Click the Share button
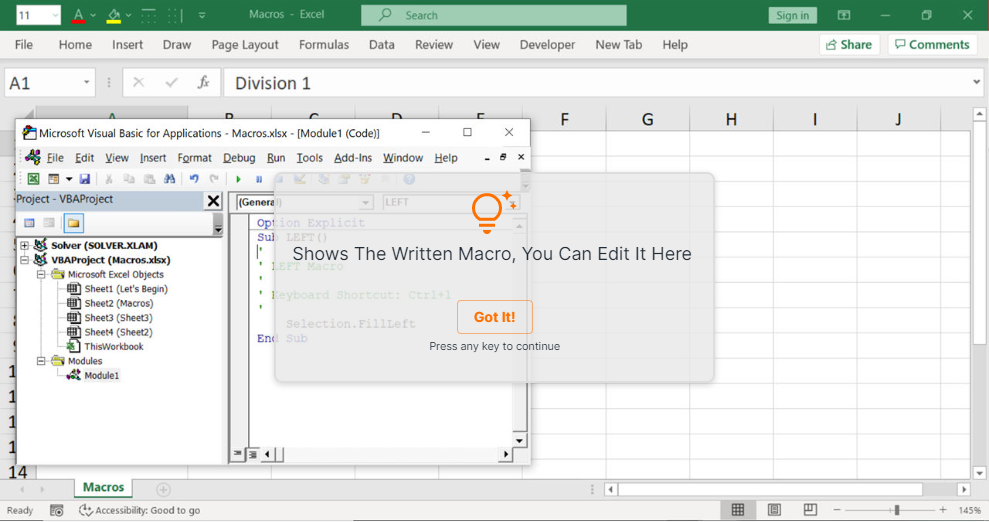This screenshot has width=989, height=522. point(847,45)
